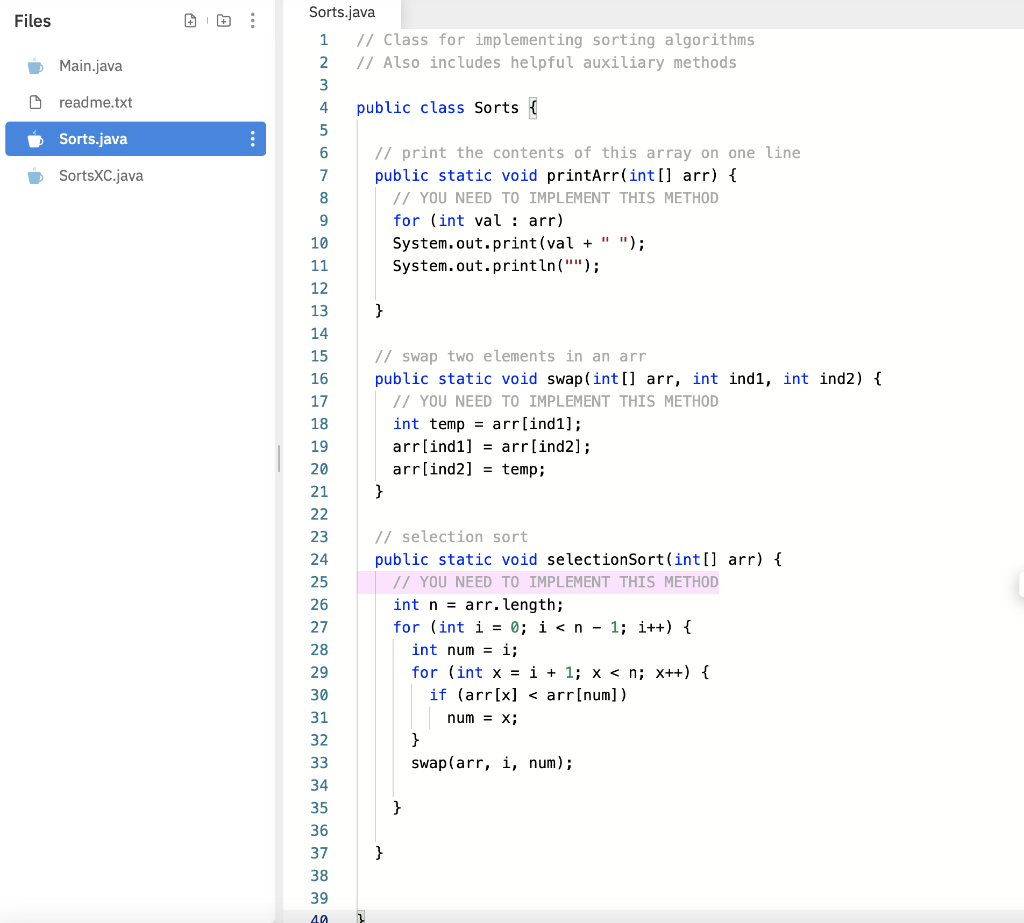Click 'int temp = arr[ind1];' line
The height and width of the screenshot is (923, 1024).
point(487,424)
